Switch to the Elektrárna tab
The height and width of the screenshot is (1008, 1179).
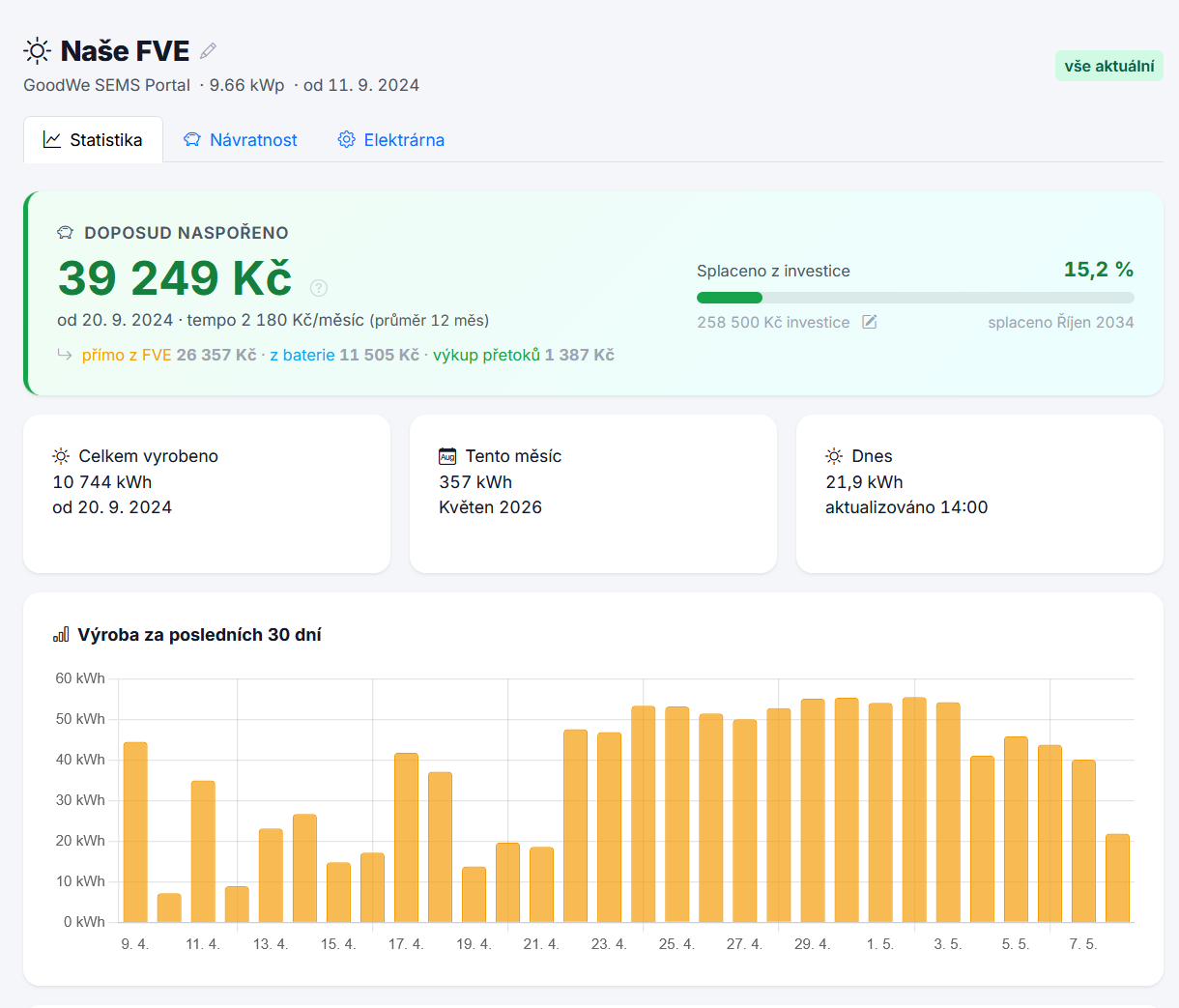tap(390, 140)
